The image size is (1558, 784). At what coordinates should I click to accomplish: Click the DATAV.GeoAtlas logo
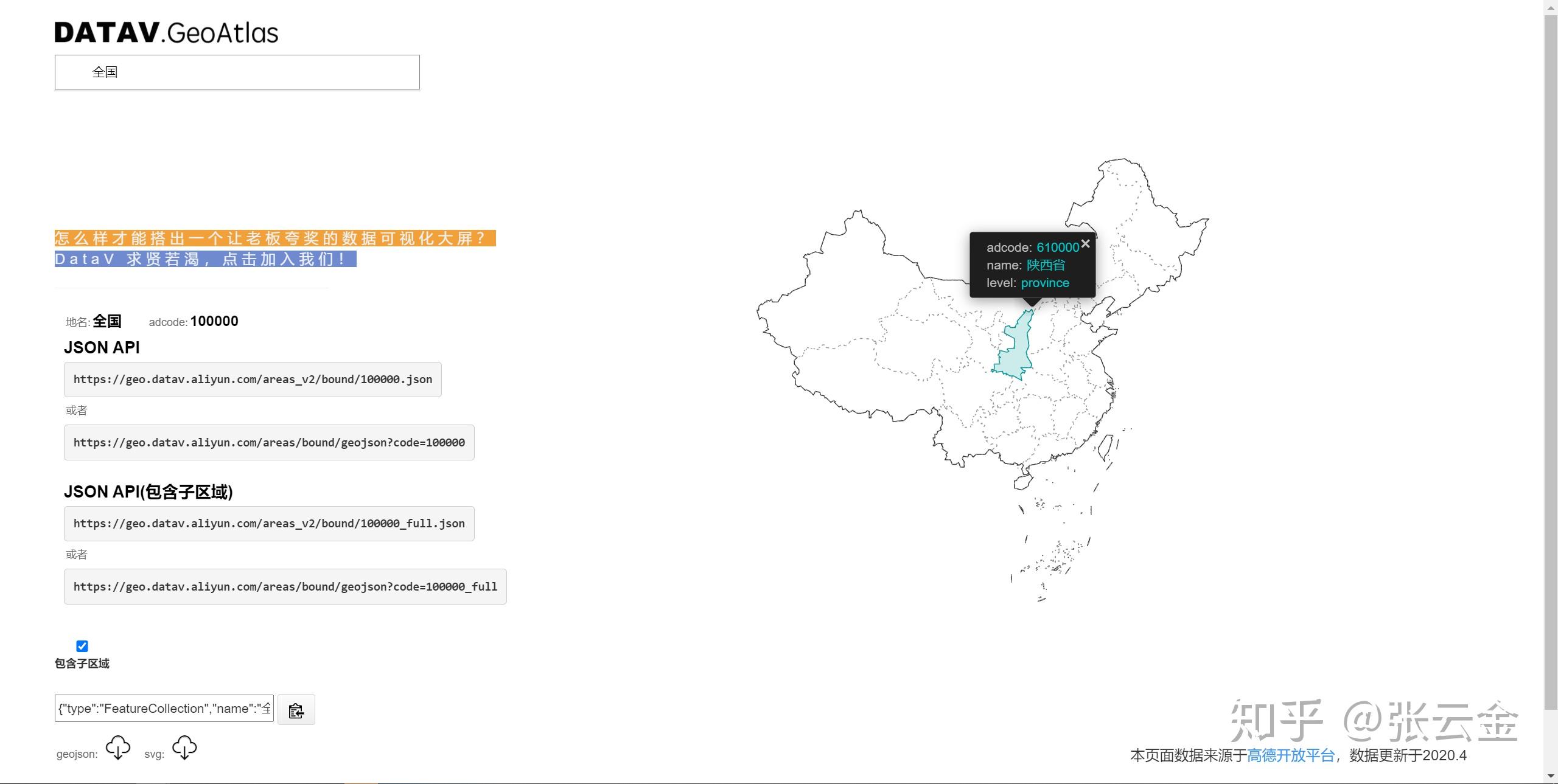[x=166, y=32]
